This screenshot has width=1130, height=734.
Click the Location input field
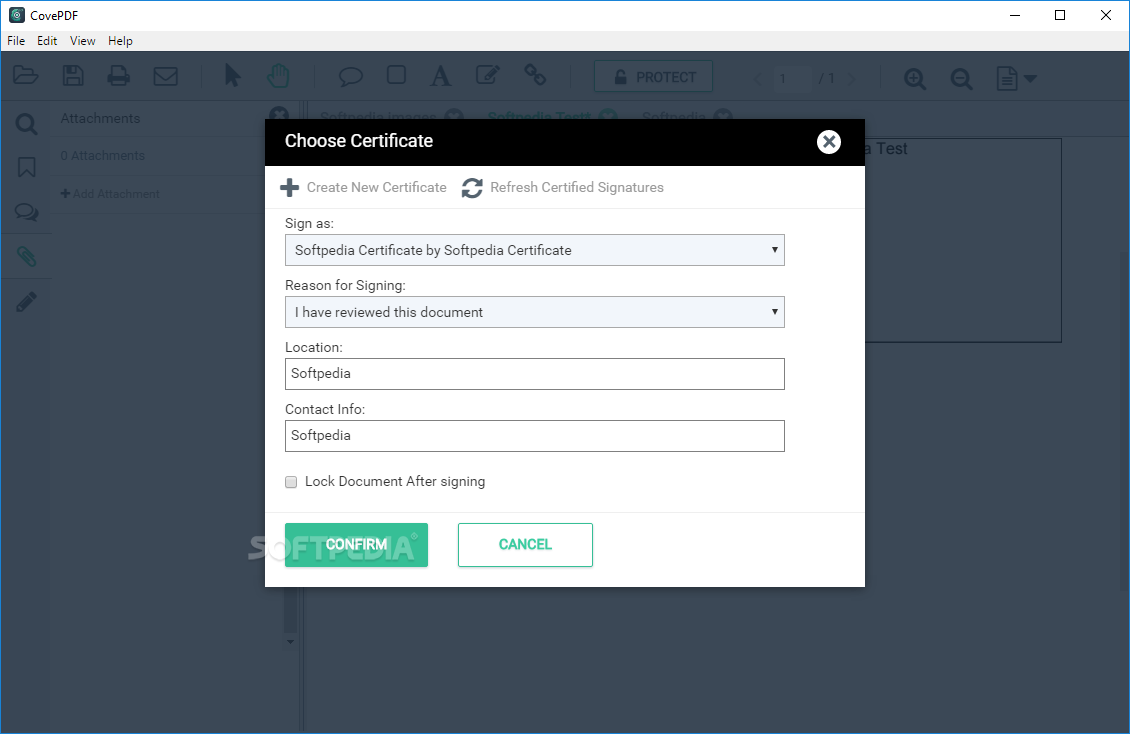point(535,374)
